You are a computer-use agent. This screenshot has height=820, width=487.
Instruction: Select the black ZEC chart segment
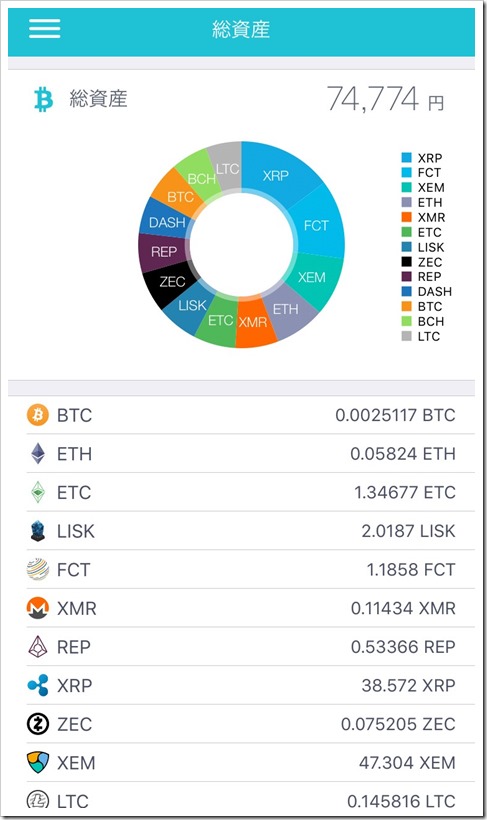170,283
